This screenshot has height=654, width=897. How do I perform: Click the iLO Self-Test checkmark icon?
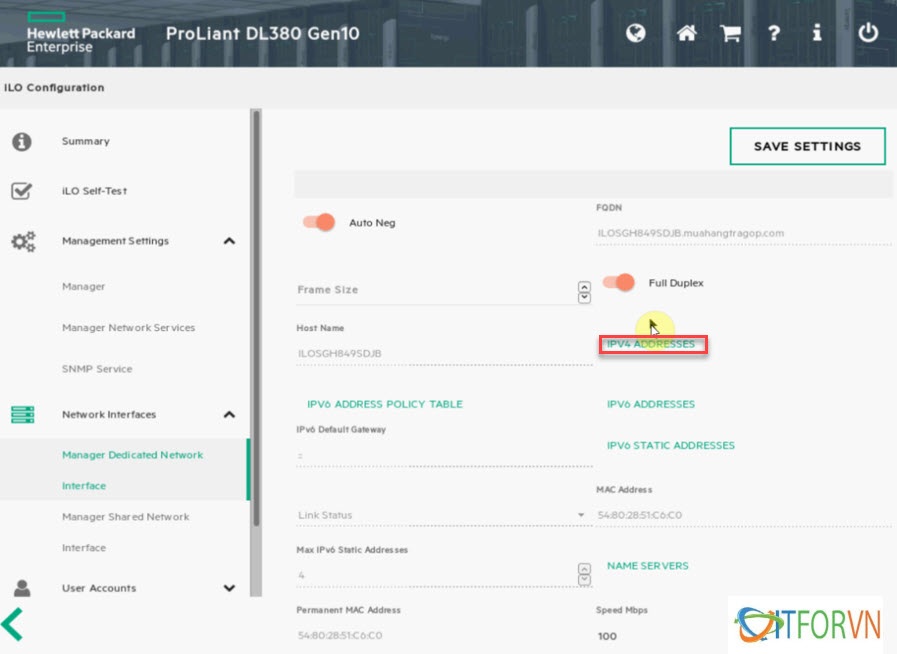tap(22, 191)
